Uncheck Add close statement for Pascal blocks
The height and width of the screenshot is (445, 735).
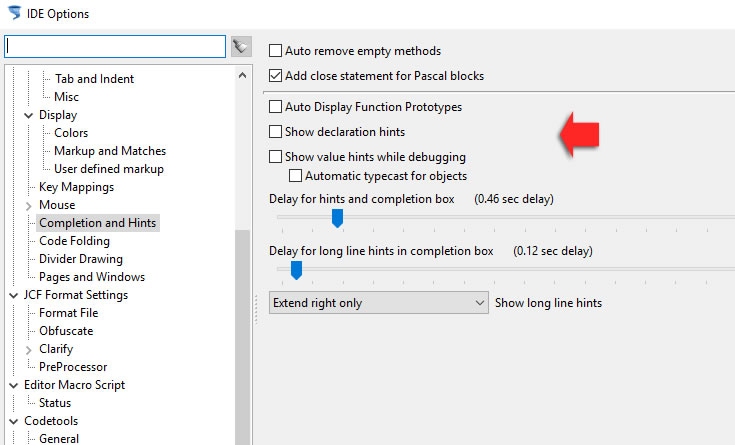275,75
